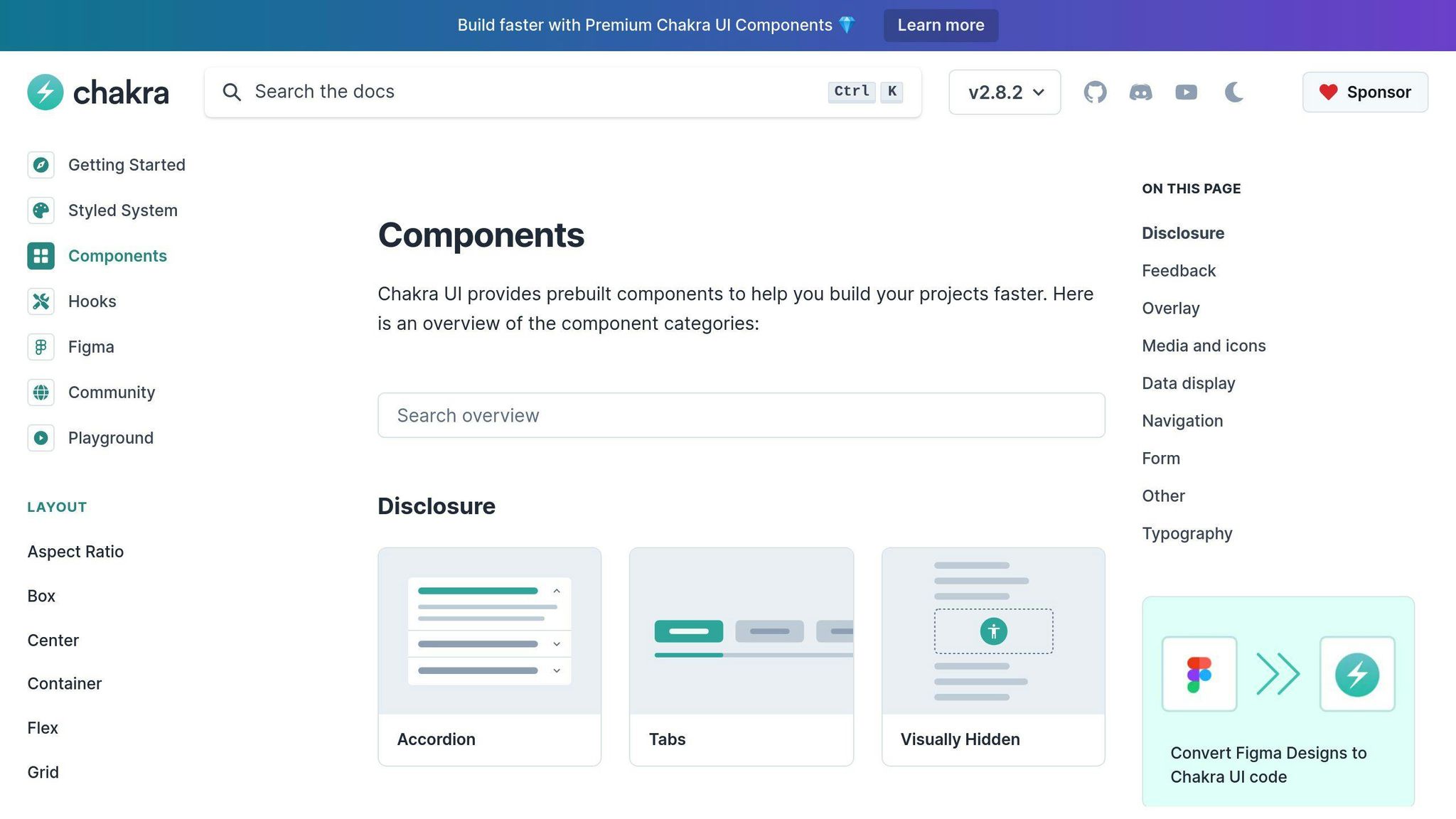Go to Center layout page
This screenshot has height=819, width=1456.
tap(53, 641)
